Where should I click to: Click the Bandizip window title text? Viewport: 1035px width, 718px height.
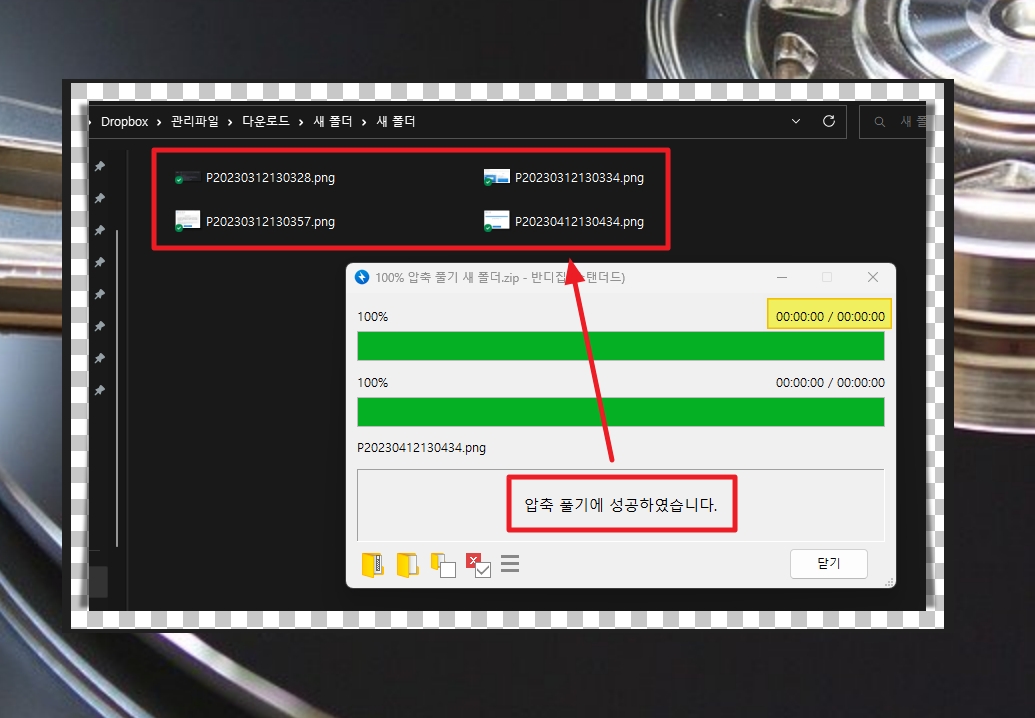[x=500, y=277]
